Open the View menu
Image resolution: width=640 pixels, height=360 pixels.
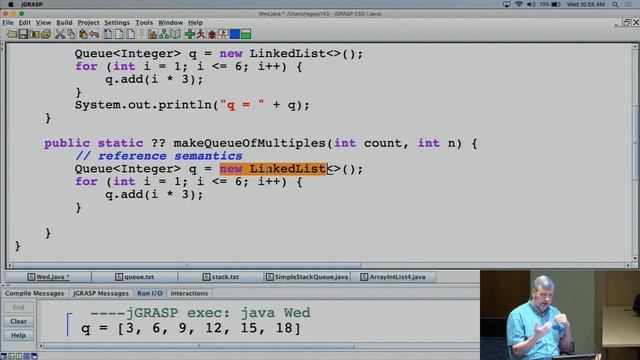pos(43,22)
